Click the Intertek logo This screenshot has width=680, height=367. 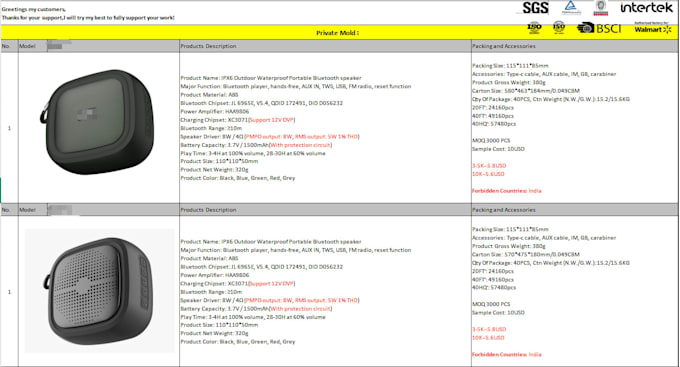point(646,7)
